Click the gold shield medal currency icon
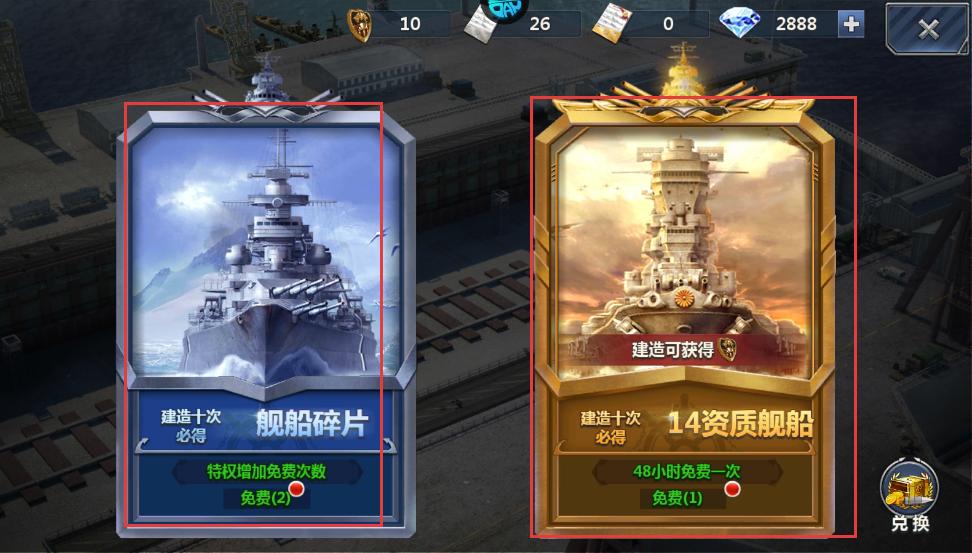Screen dimensions: 972x553 (359, 25)
